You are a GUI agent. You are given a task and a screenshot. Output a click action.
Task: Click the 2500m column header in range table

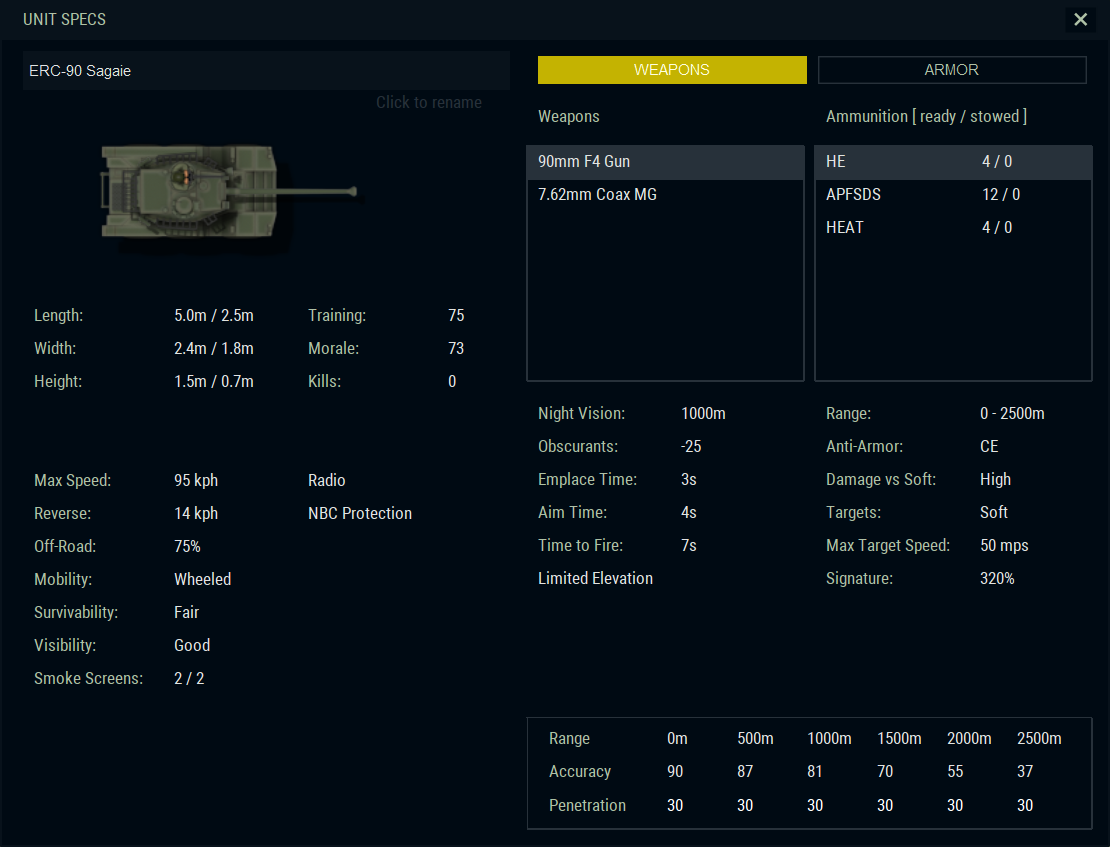1039,739
